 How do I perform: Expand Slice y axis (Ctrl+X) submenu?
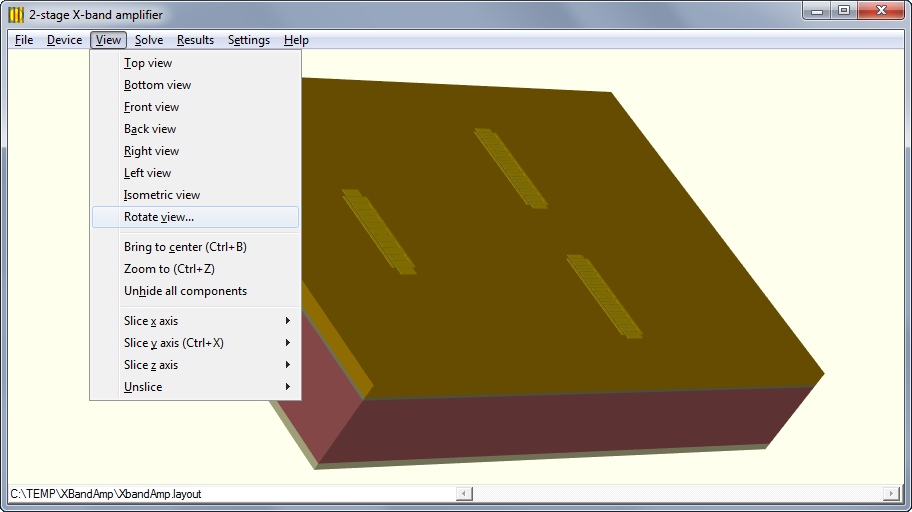click(x=195, y=343)
